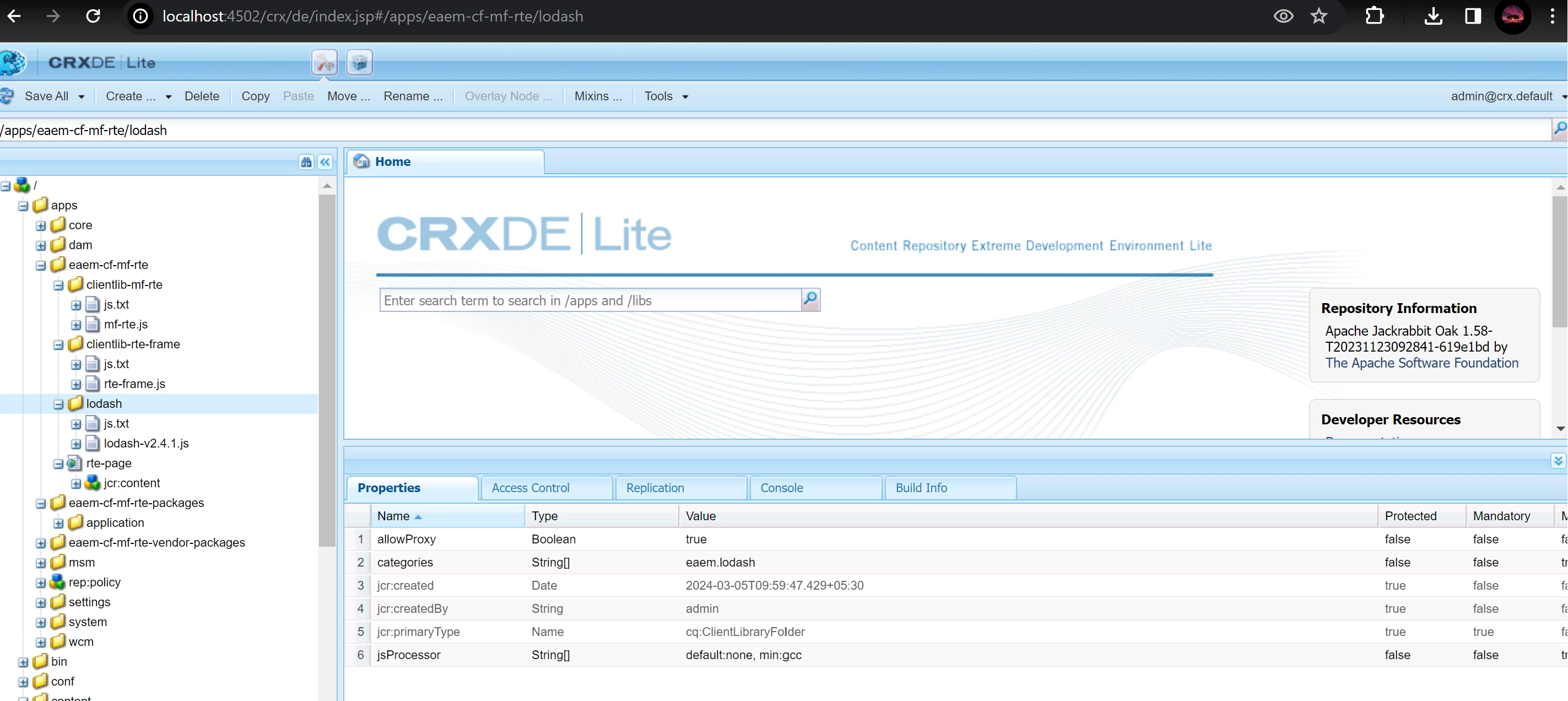Click the Delete toolbar button
The image size is (1568, 701).
click(202, 96)
